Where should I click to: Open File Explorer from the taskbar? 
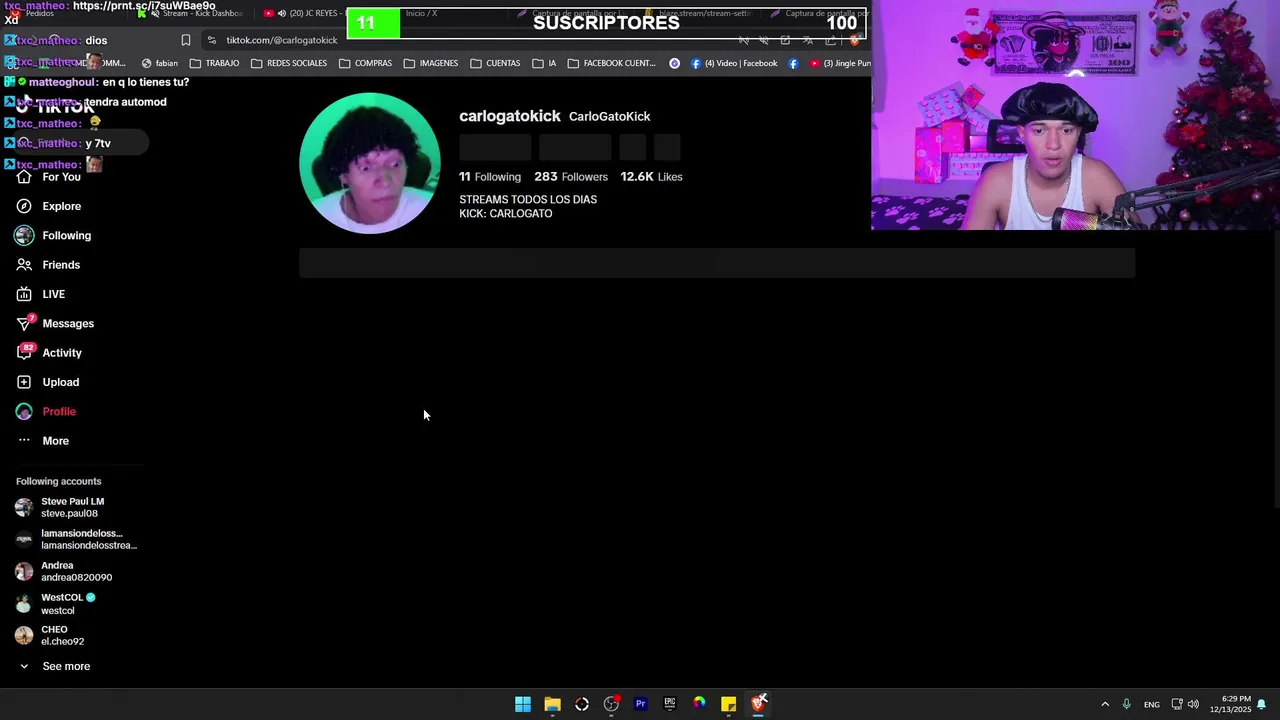click(552, 704)
